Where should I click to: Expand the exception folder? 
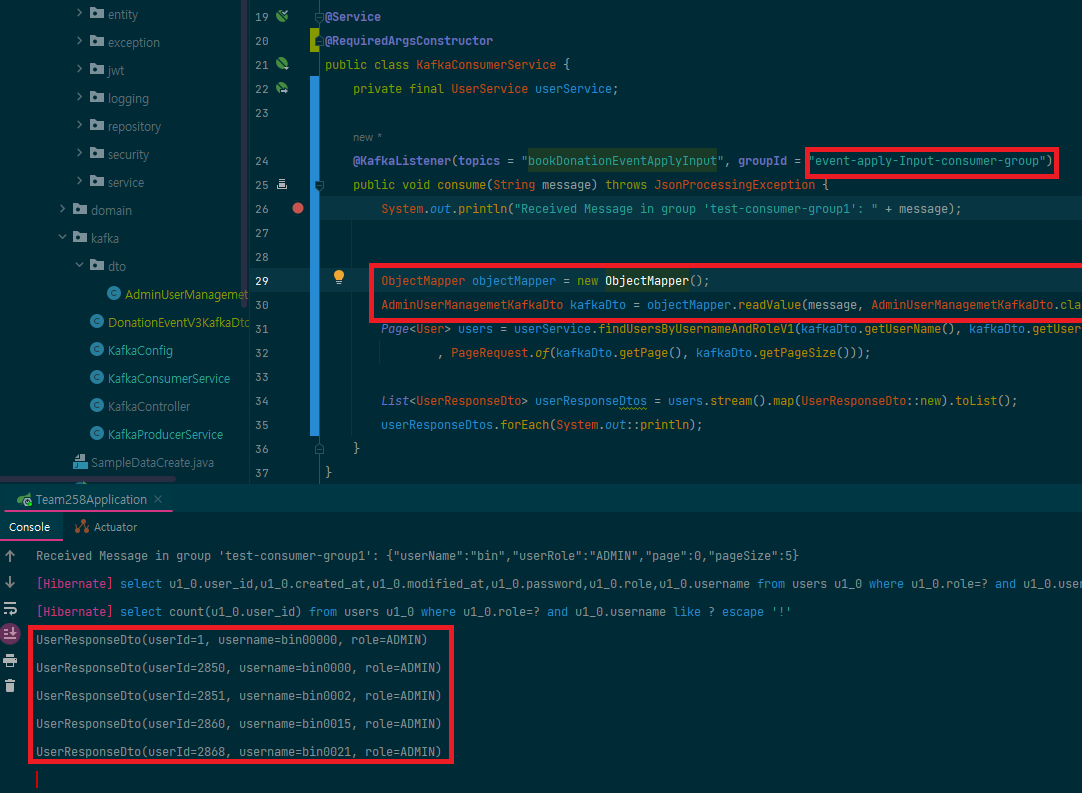point(79,41)
